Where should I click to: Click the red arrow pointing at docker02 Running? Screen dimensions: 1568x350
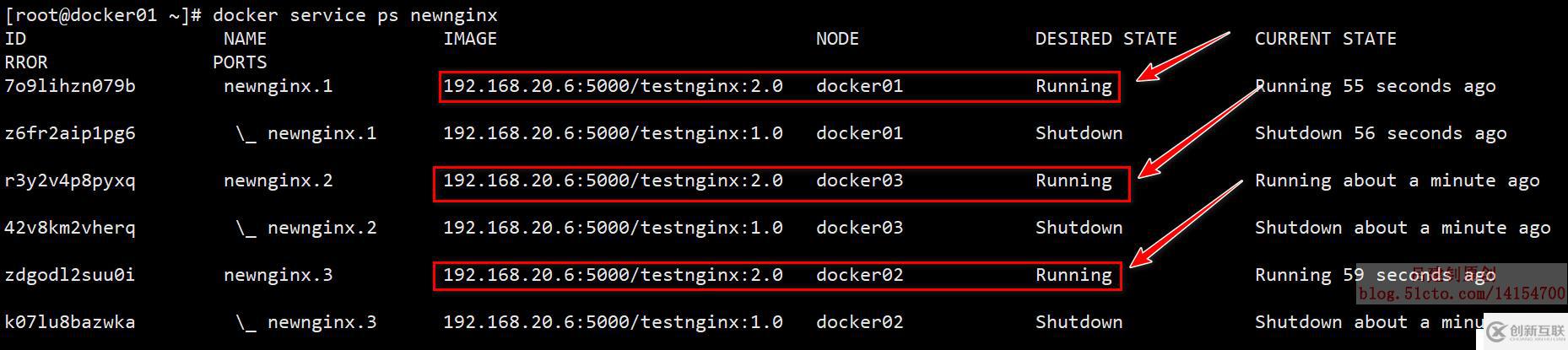click(1185, 222)
